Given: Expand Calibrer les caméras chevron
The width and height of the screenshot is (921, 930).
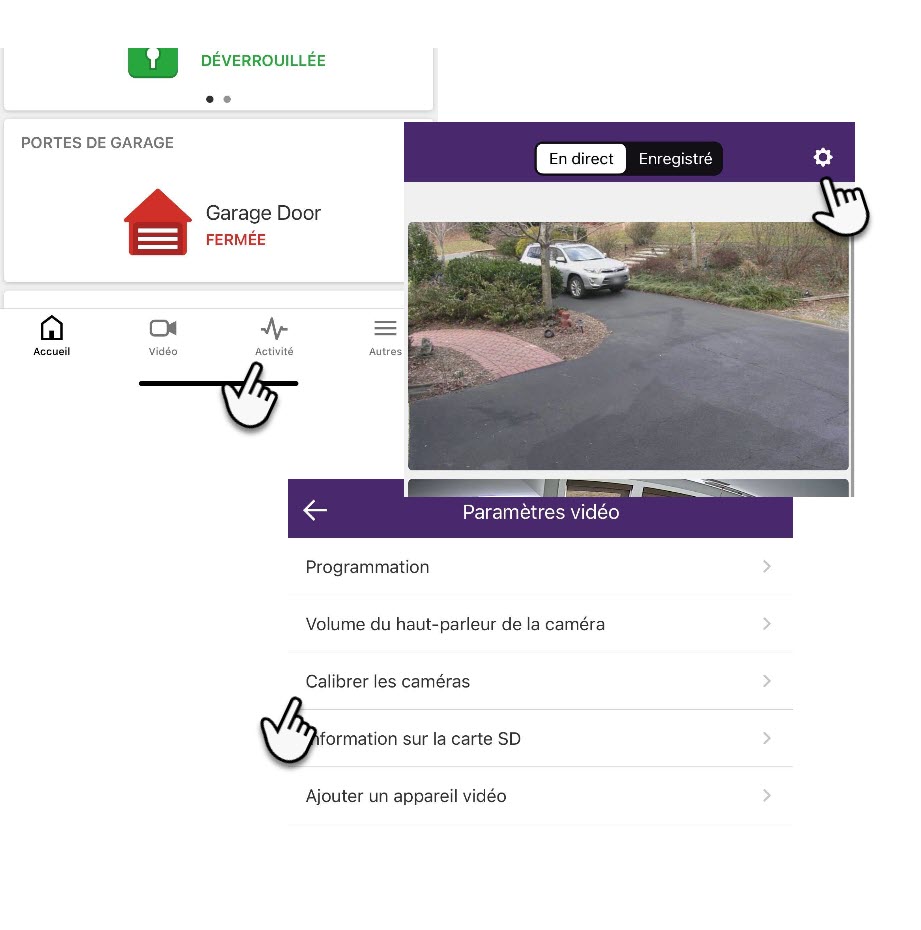Looking at the screenshot, I should pyautogui.click(x=767, y=681).
